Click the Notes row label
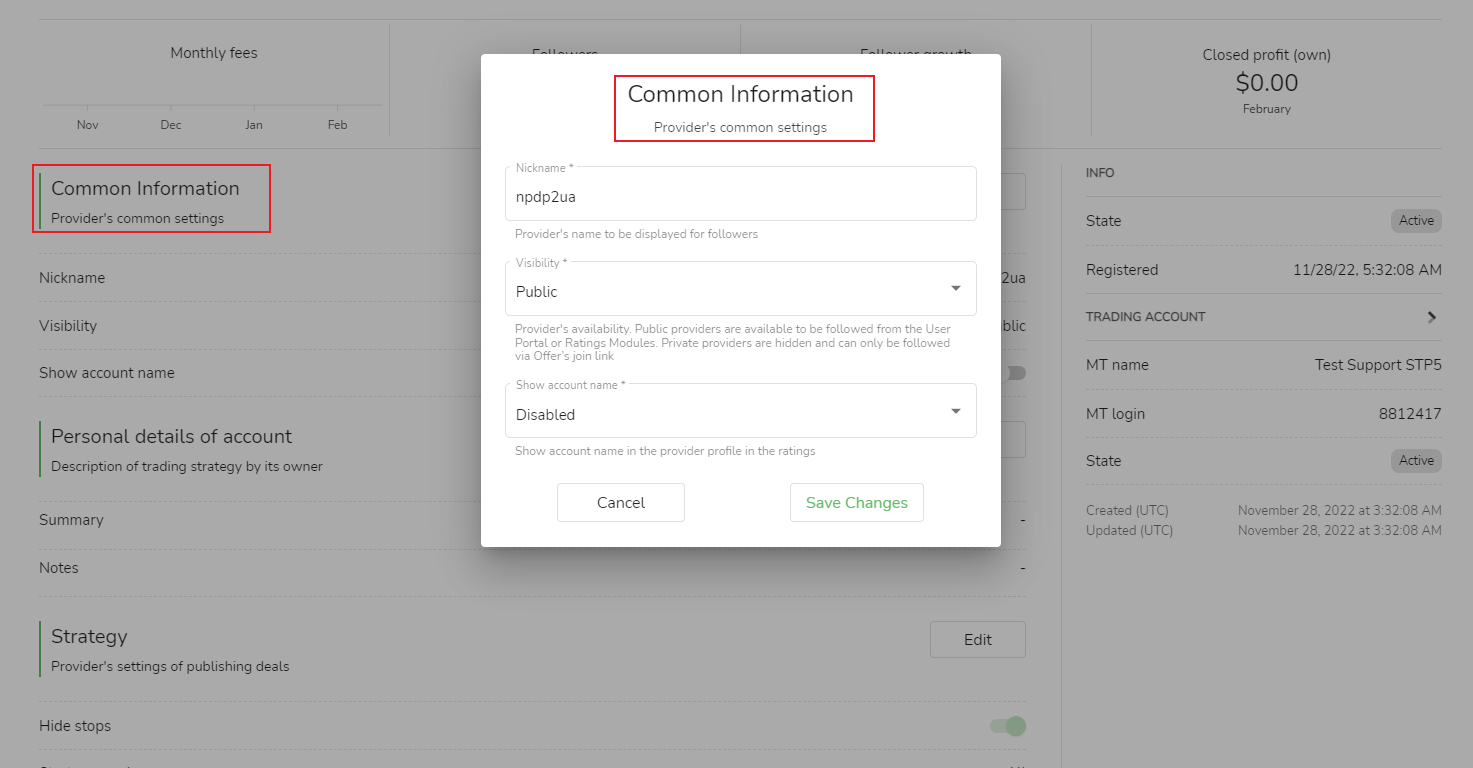 (59, 568)
